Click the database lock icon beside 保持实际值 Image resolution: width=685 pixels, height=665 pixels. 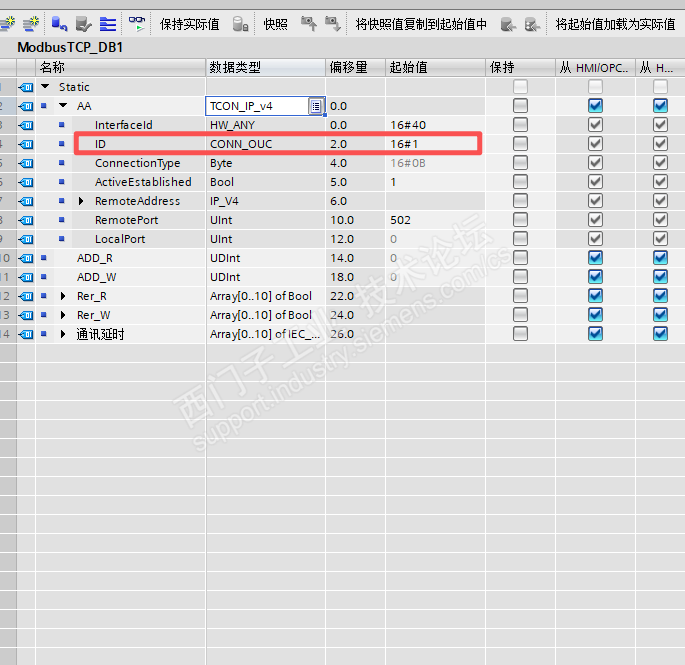[240, 24]
